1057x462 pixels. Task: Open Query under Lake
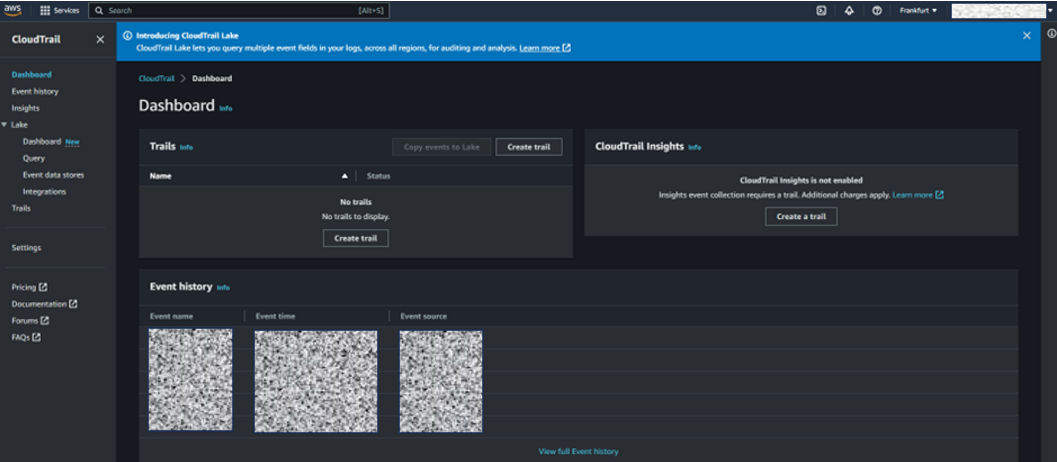click(x=34, y=158)
